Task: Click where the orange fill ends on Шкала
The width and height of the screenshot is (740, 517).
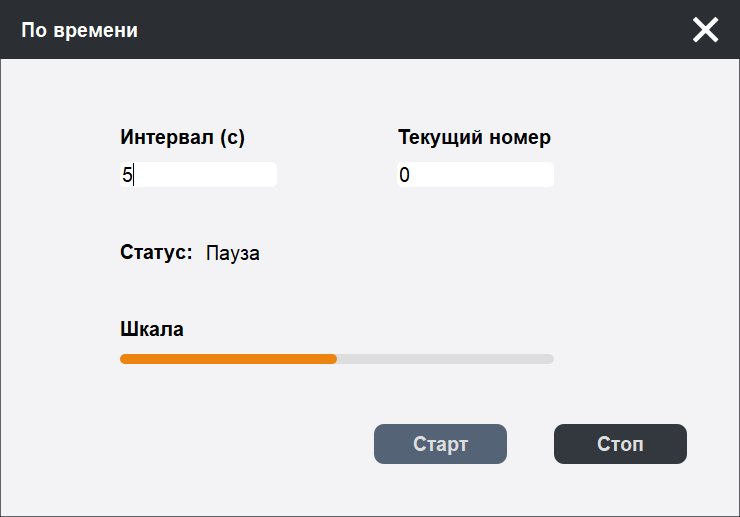Action: point(335,359)
